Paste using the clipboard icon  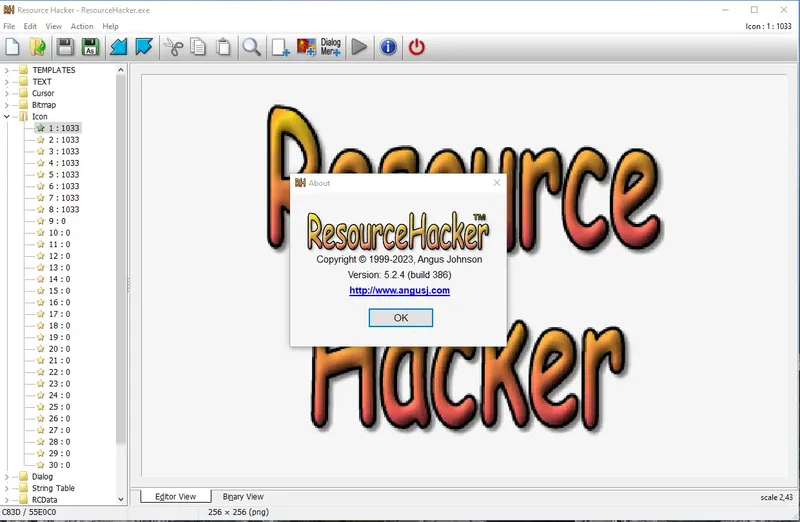click(223, 47)
